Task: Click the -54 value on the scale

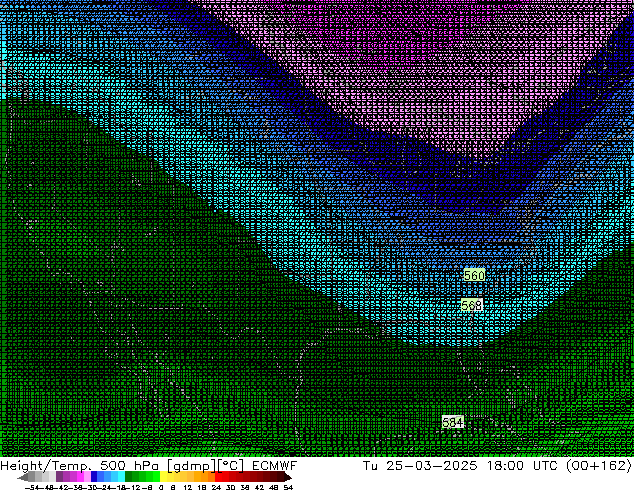Action: pos(32,488)
